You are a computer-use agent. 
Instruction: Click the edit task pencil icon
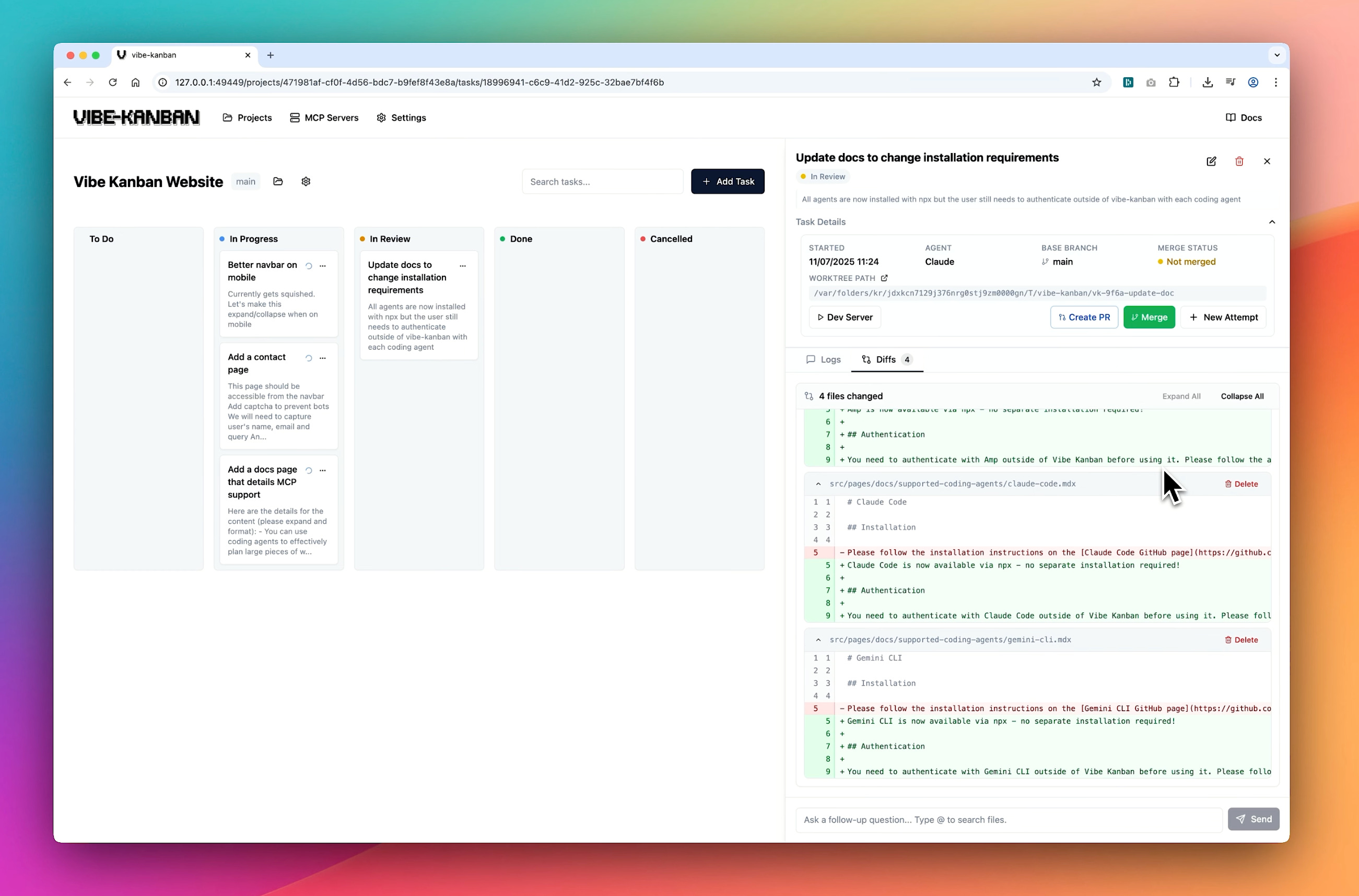click(1211, 162)
